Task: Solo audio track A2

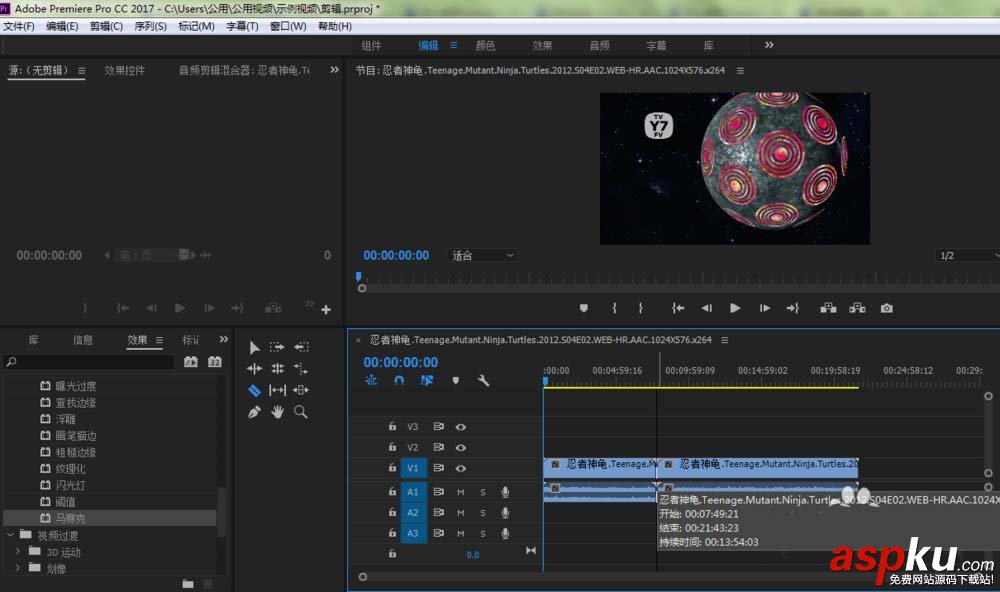Action: coord(482,513)
